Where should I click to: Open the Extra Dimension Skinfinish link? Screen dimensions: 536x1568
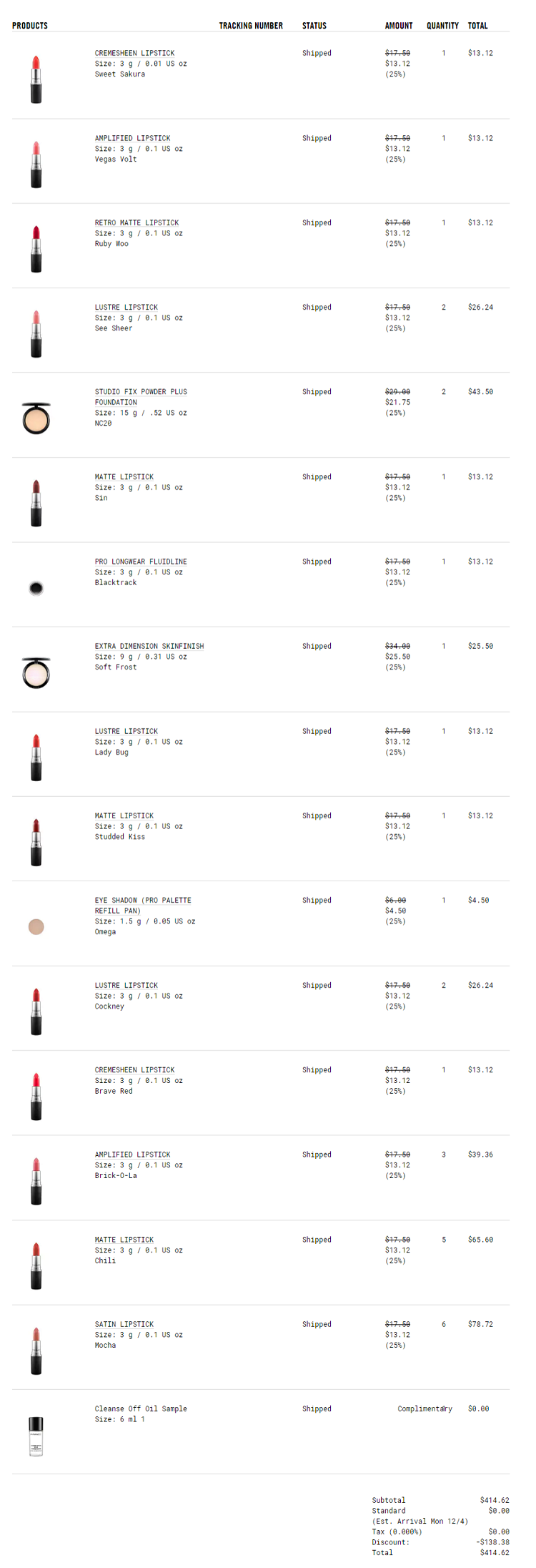pos(149,646)
